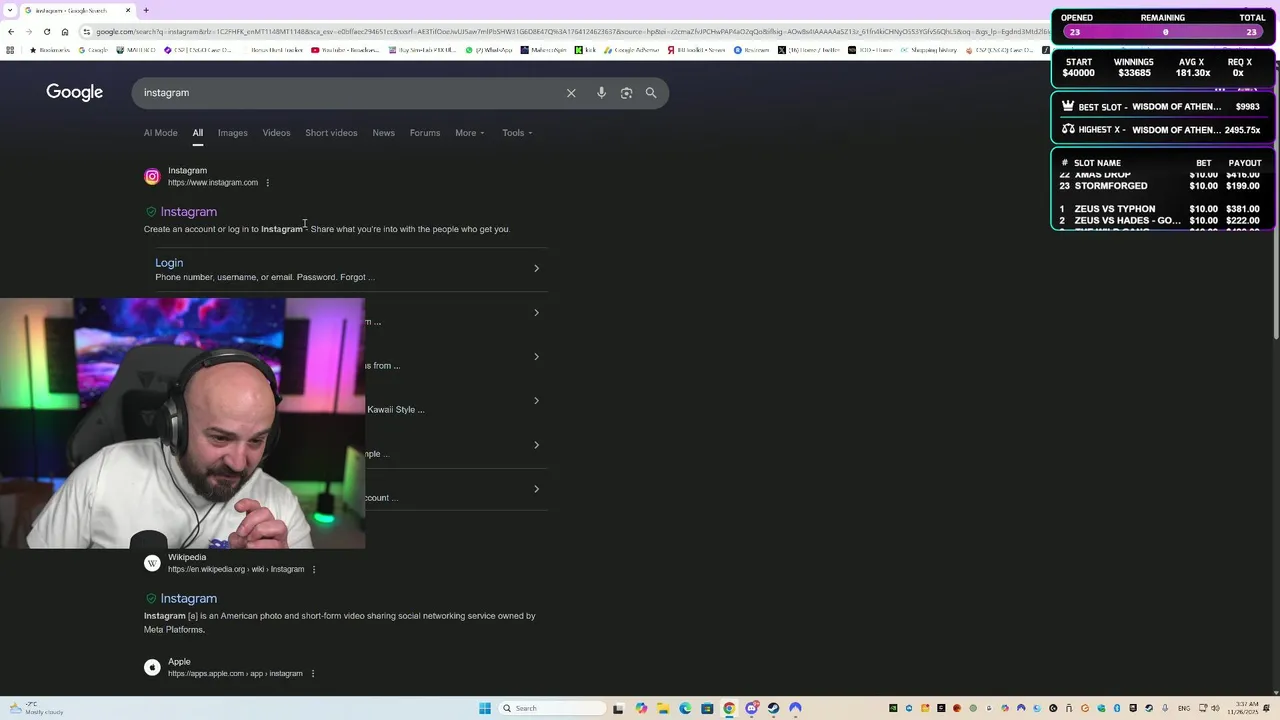Click the streamer webcam overlay
The height and width of the screenshot is (720, 1280).
182,423
